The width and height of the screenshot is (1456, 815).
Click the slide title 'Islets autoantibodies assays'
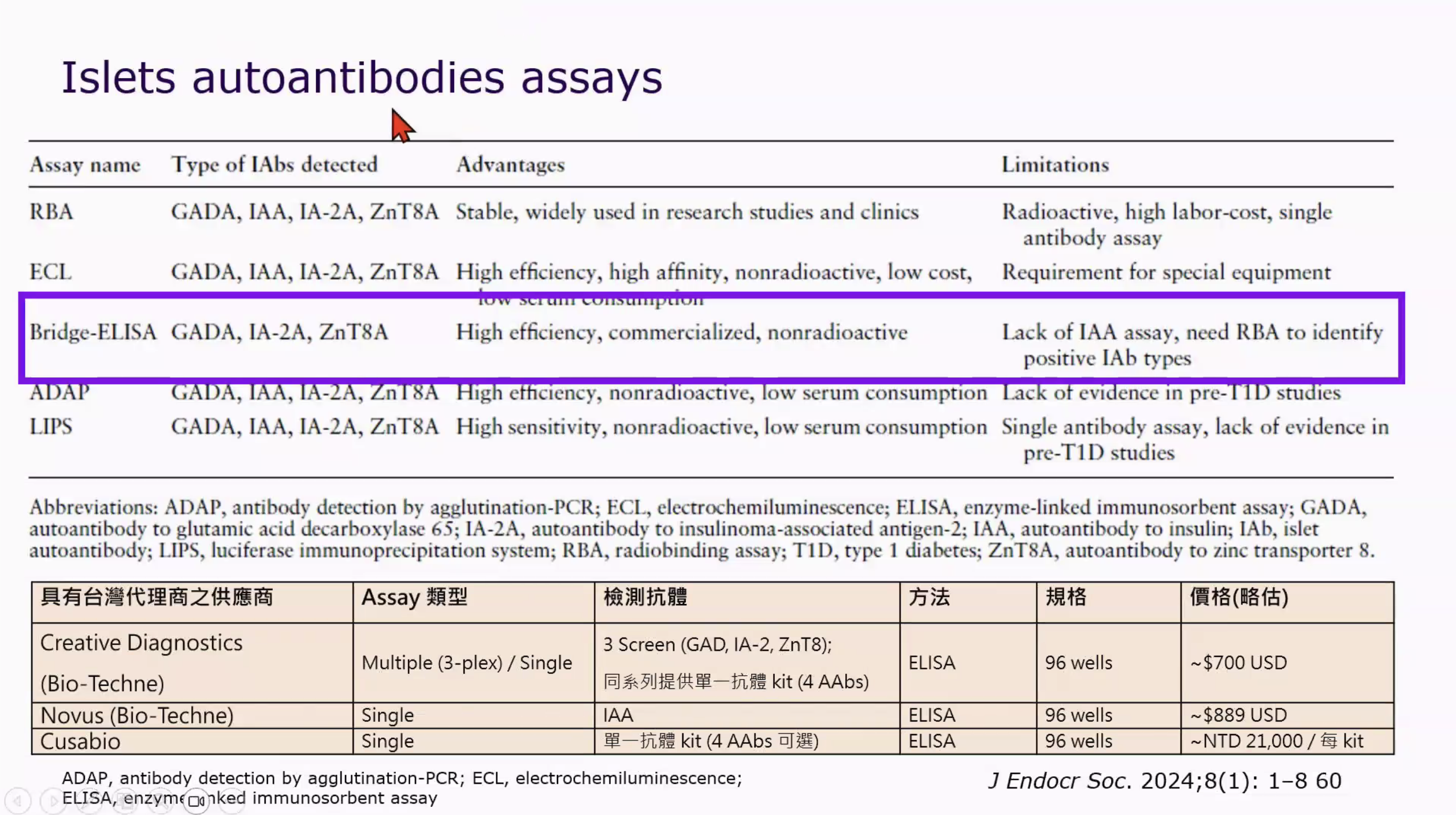click(x=362, y=77)
